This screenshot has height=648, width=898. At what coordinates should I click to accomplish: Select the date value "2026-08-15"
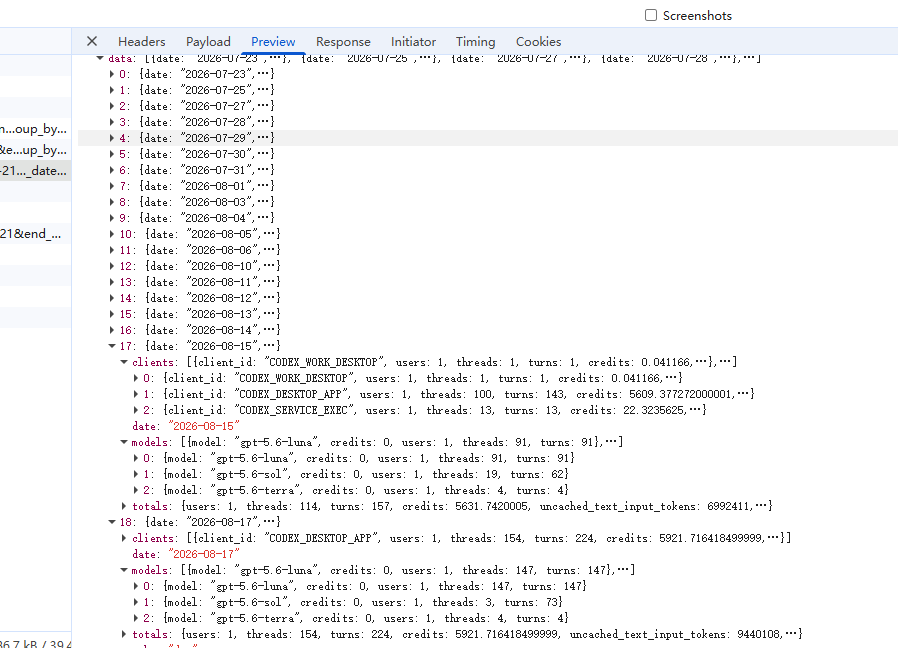[204, 426]
